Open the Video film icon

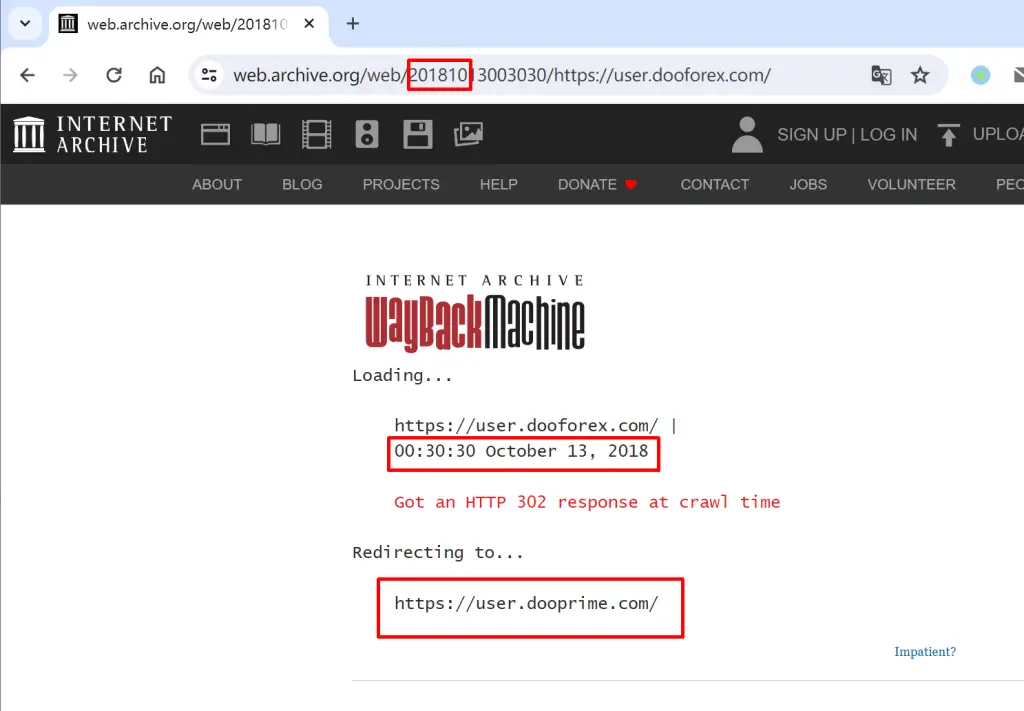(x=317, y=134)
